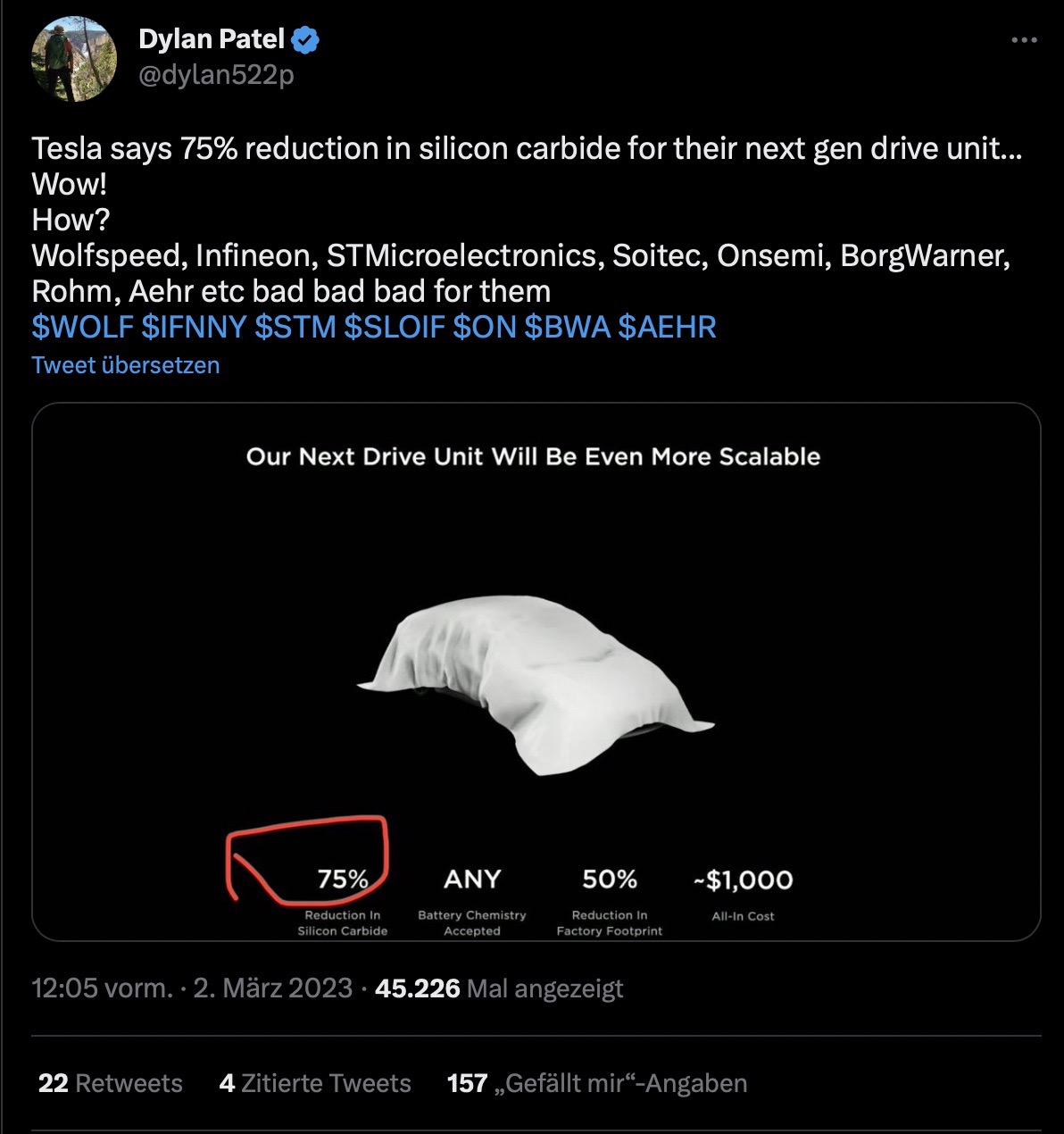The image size is (1064, 1134).
Task: Click the Tweet übersetzen translate link
Action: [126, 365]
